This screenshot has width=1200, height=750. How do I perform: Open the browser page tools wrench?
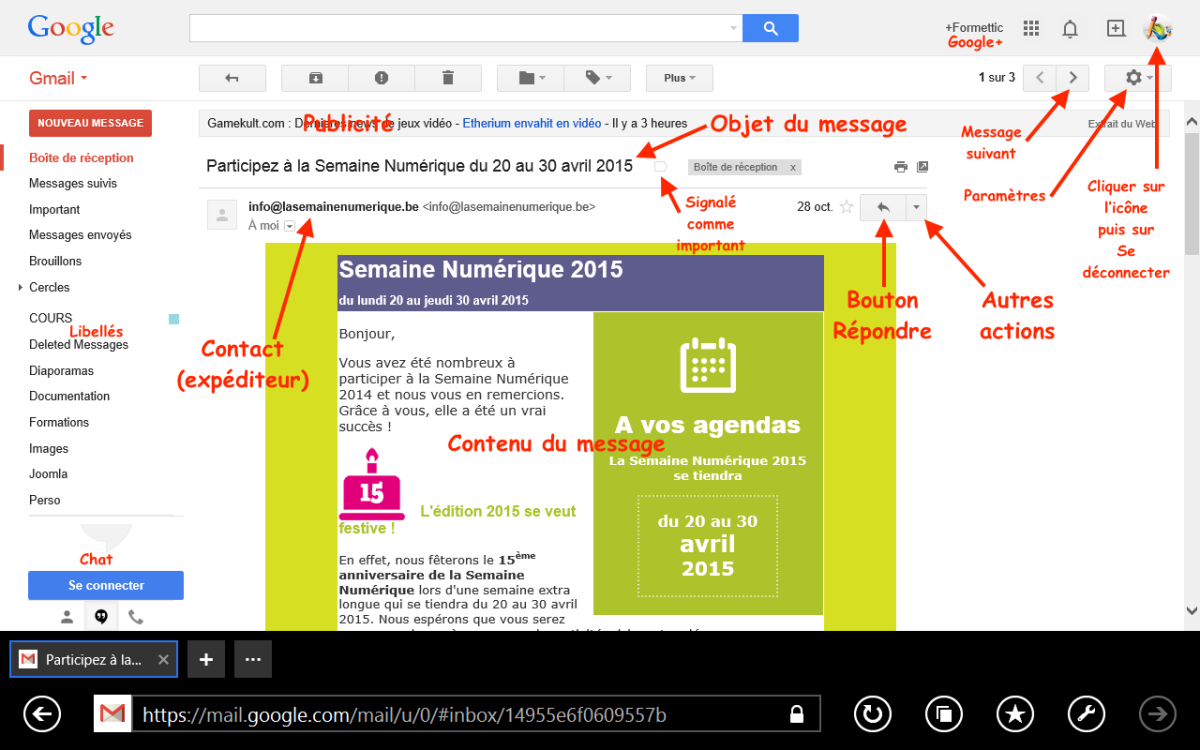pos(1087,713)
